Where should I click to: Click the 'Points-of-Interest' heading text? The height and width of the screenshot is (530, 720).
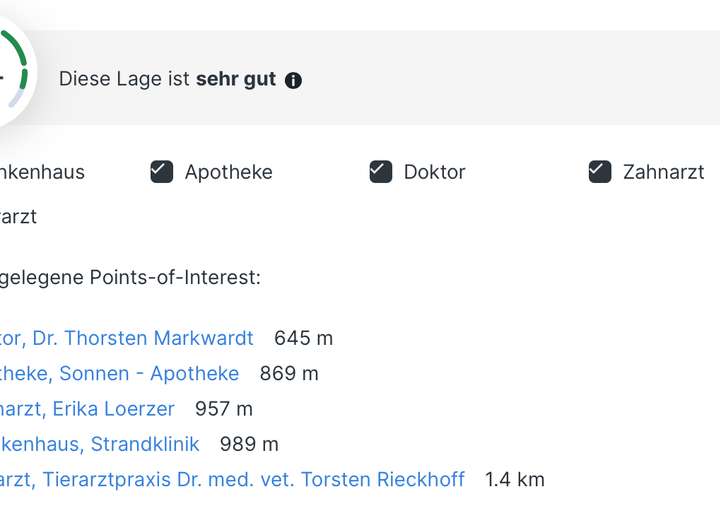(x=175, y=277)
